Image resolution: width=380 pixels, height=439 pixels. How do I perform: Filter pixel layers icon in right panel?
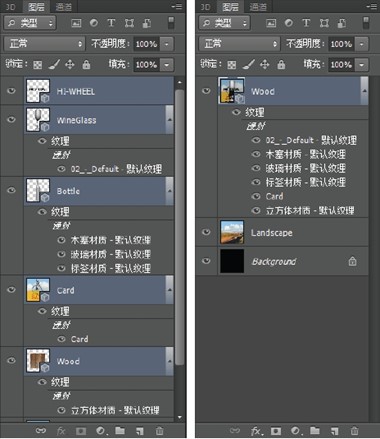[271, 23]
